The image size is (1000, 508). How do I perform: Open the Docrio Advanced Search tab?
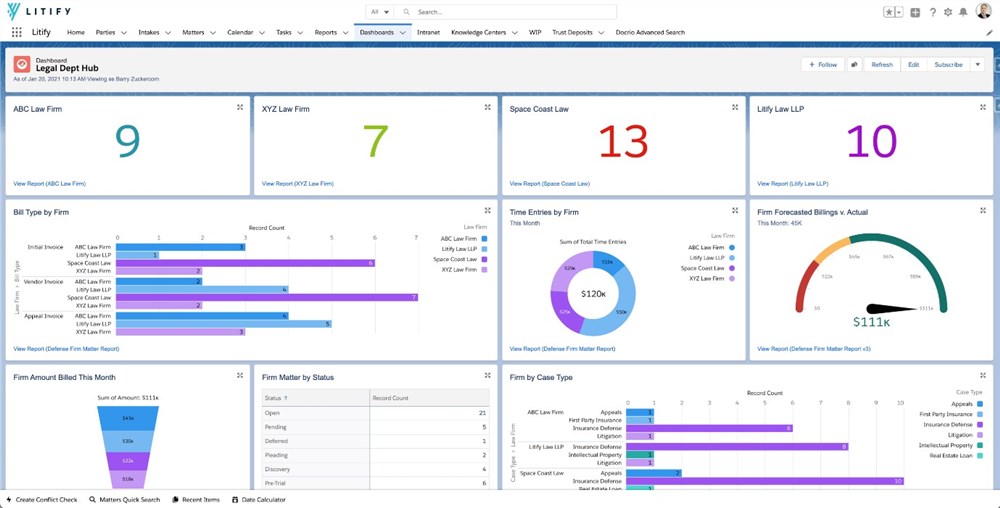pos(651,33)
